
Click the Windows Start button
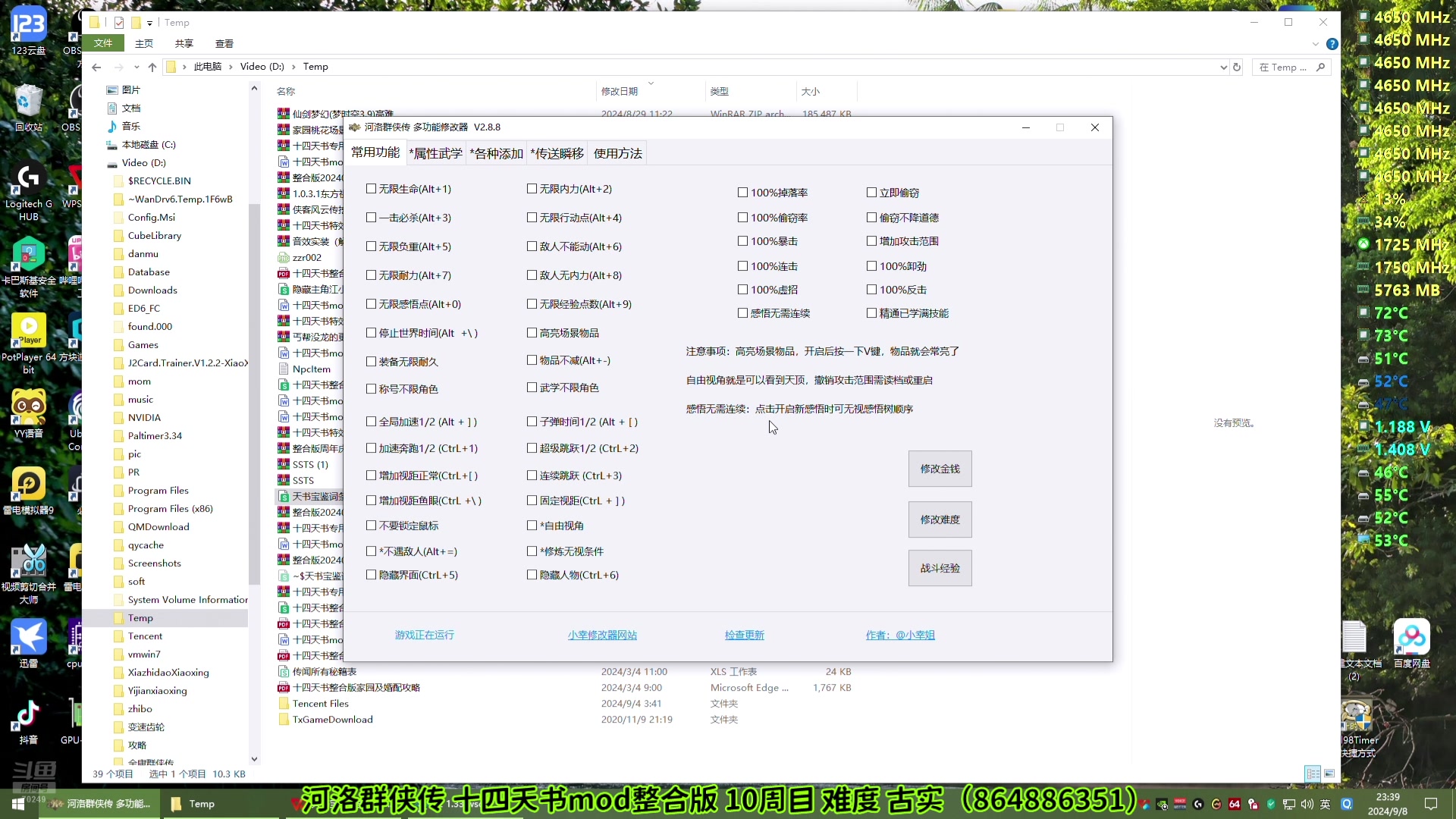(18, 804)
